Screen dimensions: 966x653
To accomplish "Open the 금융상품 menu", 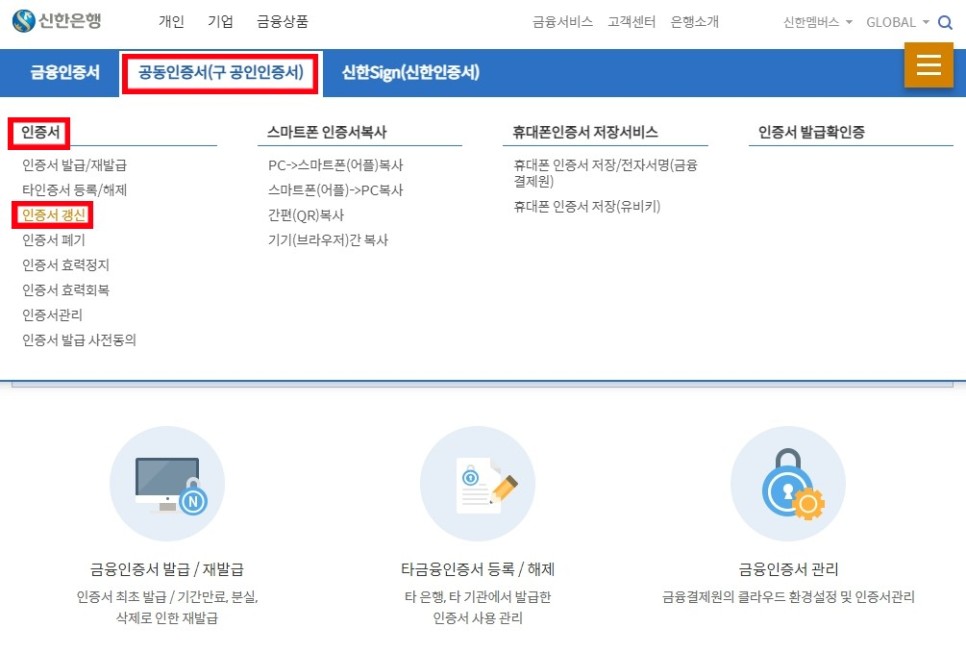I will pos(282,22).
